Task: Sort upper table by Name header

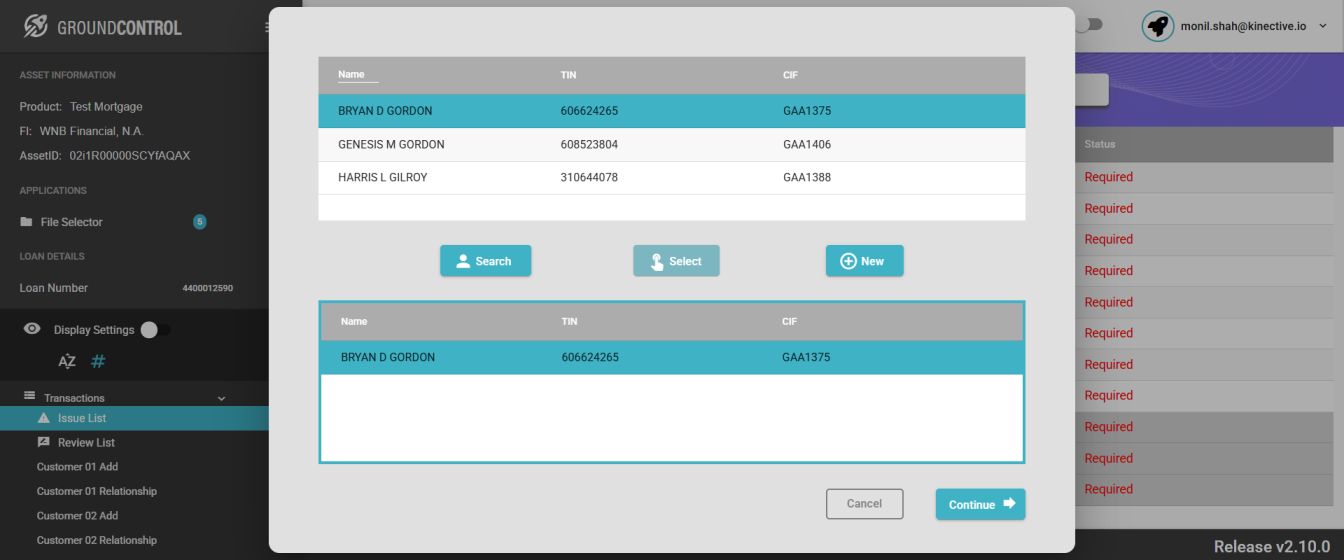Action: coord(351,74)
